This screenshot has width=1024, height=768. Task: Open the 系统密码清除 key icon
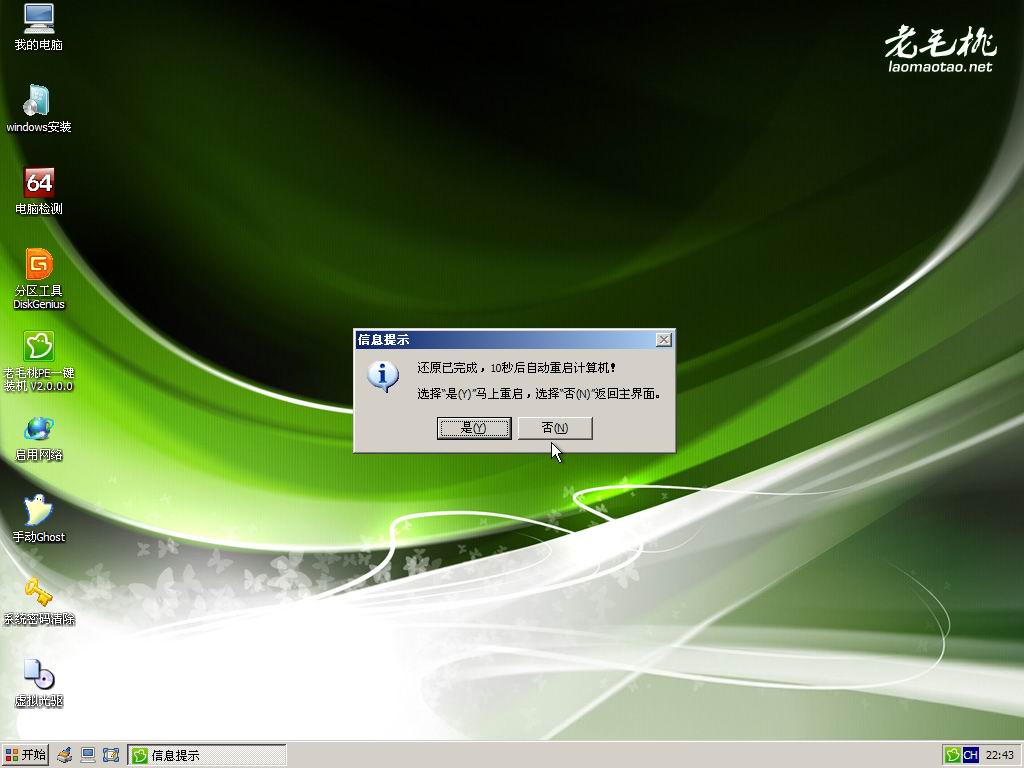(38, 593)
